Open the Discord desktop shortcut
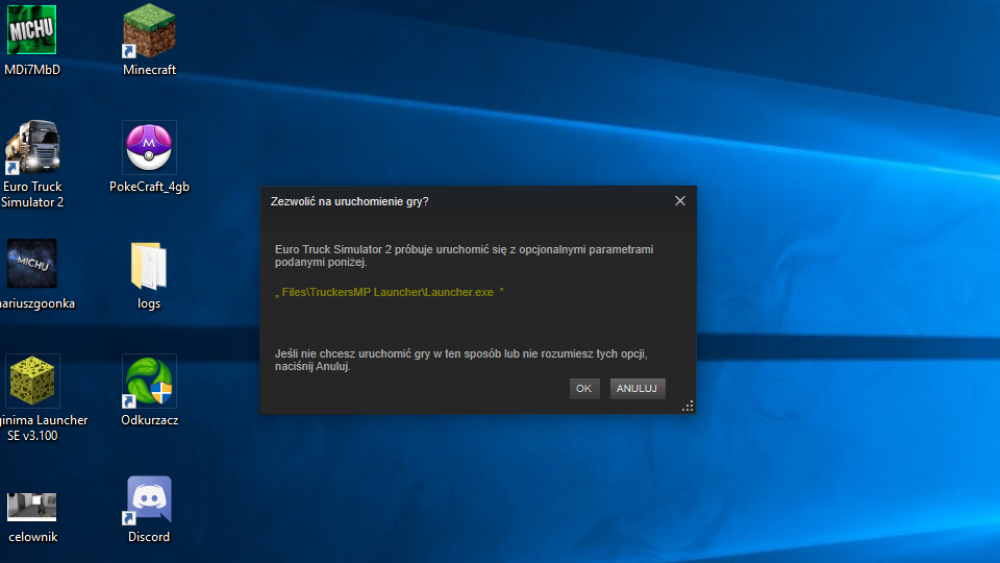The image size is (1000, 563). [x=149, y=499]
